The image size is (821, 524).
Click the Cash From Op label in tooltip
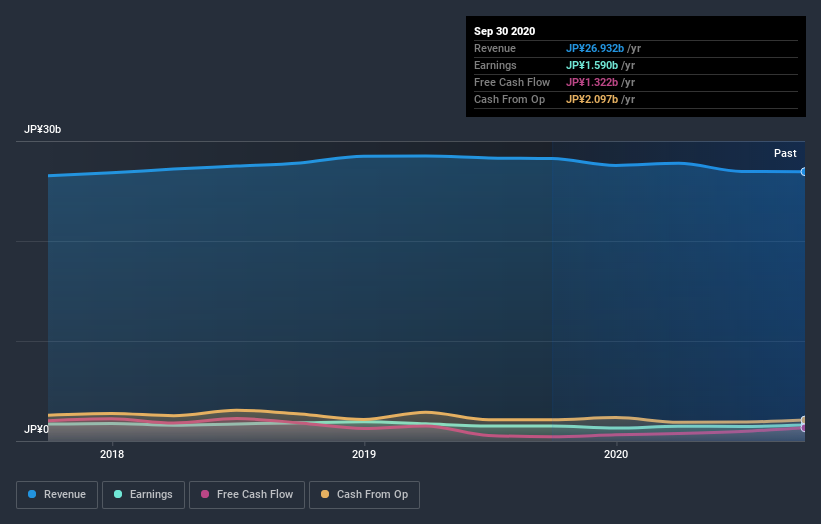(509, 99)
